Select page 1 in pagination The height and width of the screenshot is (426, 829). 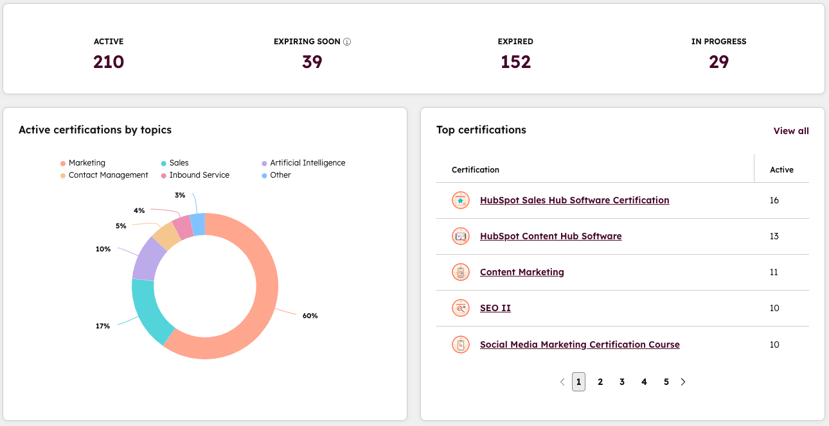[579, 382]
